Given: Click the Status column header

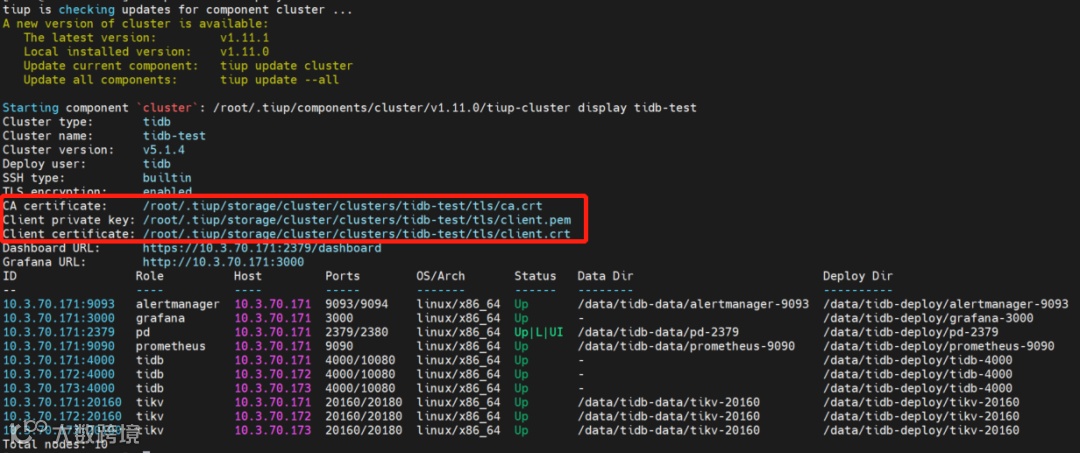Looking at the screenshot, I should [x=535, y=276].
